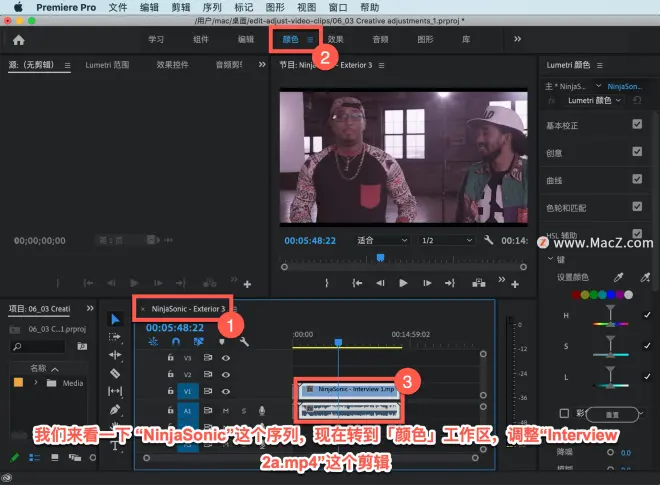Uncheck 基本校正 section checkbox
This screenshot has width=660, height=485.
click(637, 124)
